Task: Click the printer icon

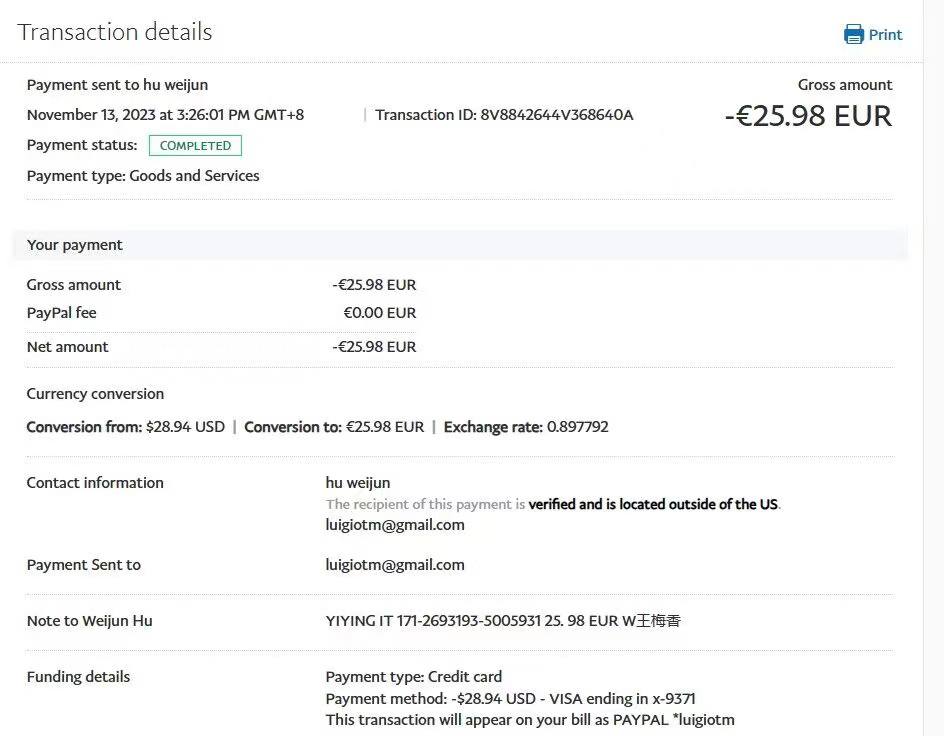Action: (x=853, y=35)
